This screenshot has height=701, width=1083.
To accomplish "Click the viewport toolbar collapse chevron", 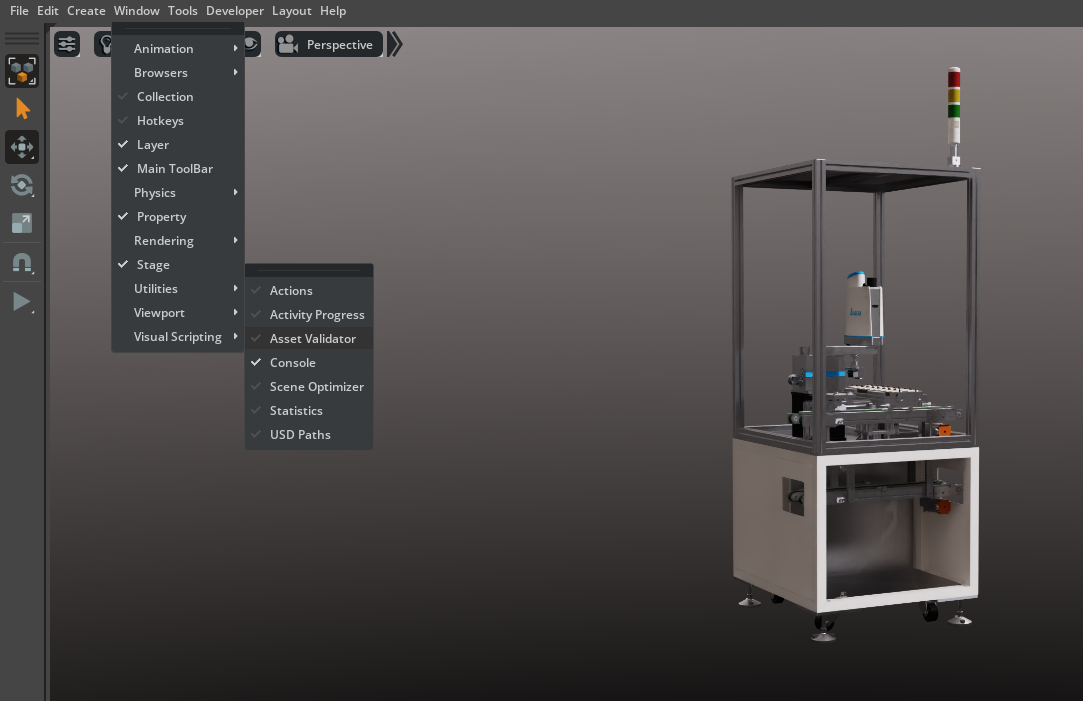I will click(x=395, y=44).
